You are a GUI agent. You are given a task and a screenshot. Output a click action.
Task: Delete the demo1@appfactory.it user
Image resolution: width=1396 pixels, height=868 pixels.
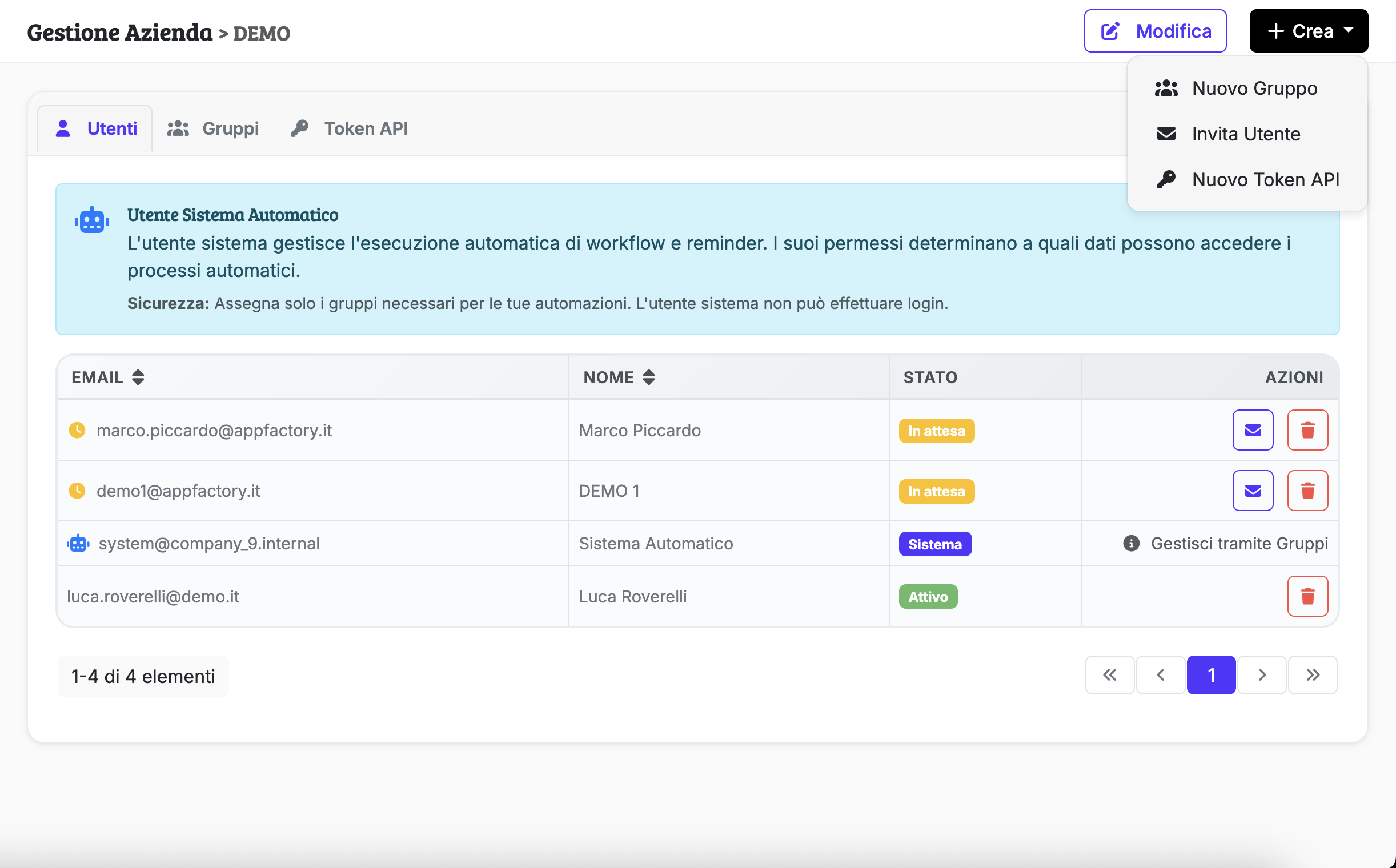click(1307, 491)
